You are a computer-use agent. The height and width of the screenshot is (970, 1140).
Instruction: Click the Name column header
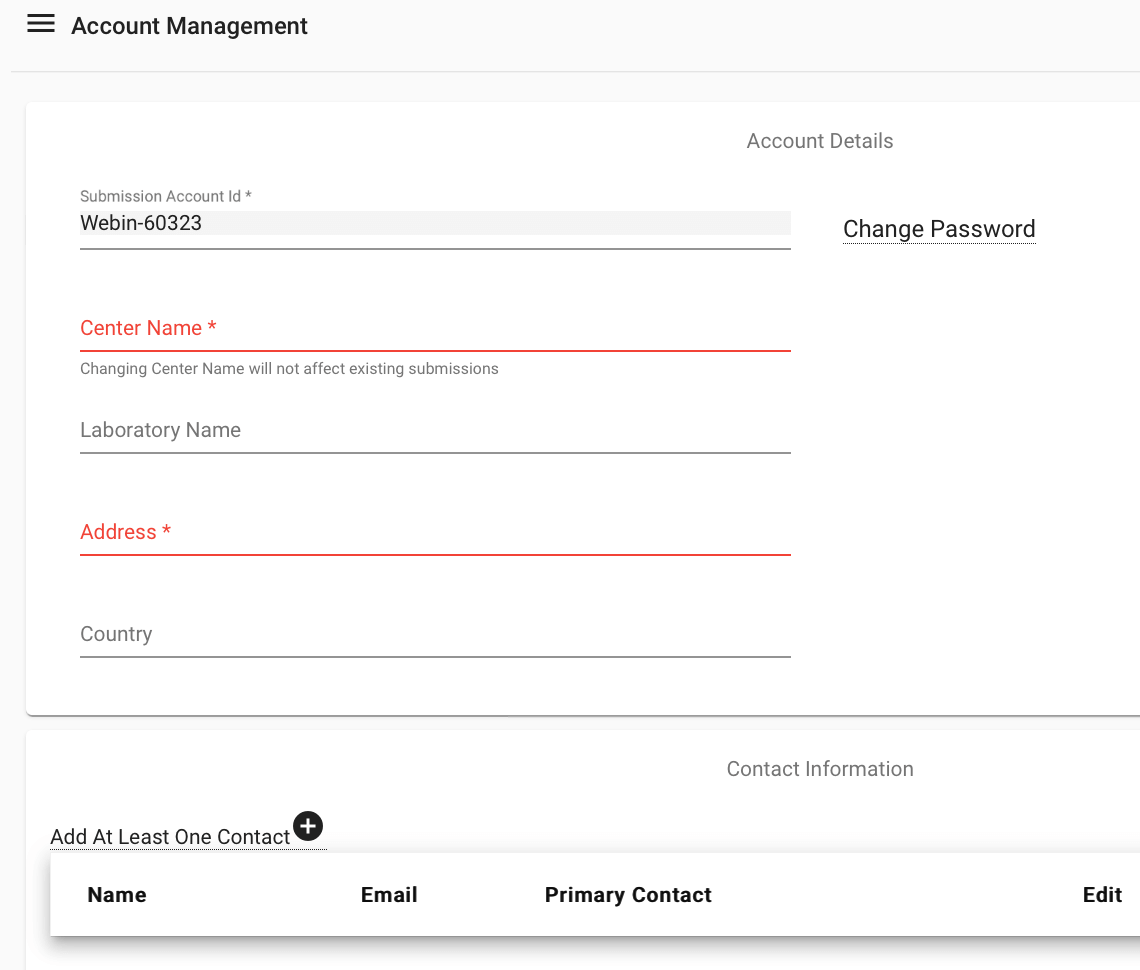(117, 895)
